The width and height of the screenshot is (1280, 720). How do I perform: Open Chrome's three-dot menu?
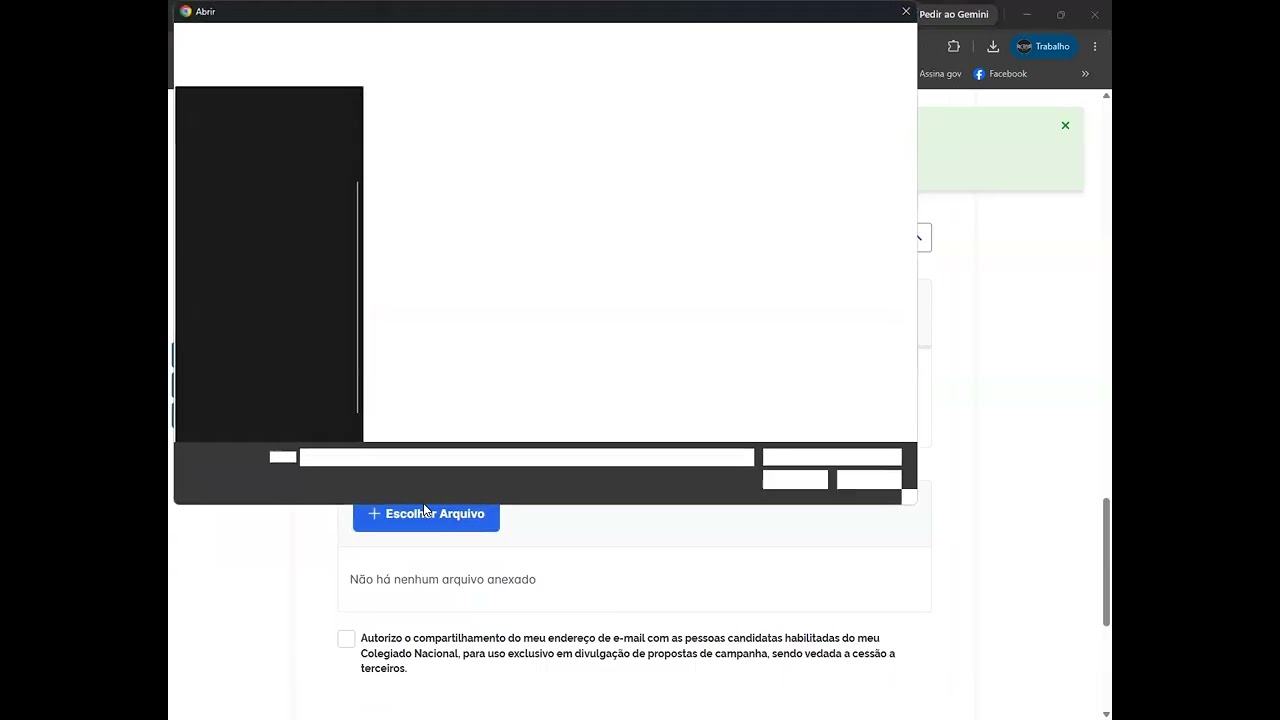tap(1095, 46)
